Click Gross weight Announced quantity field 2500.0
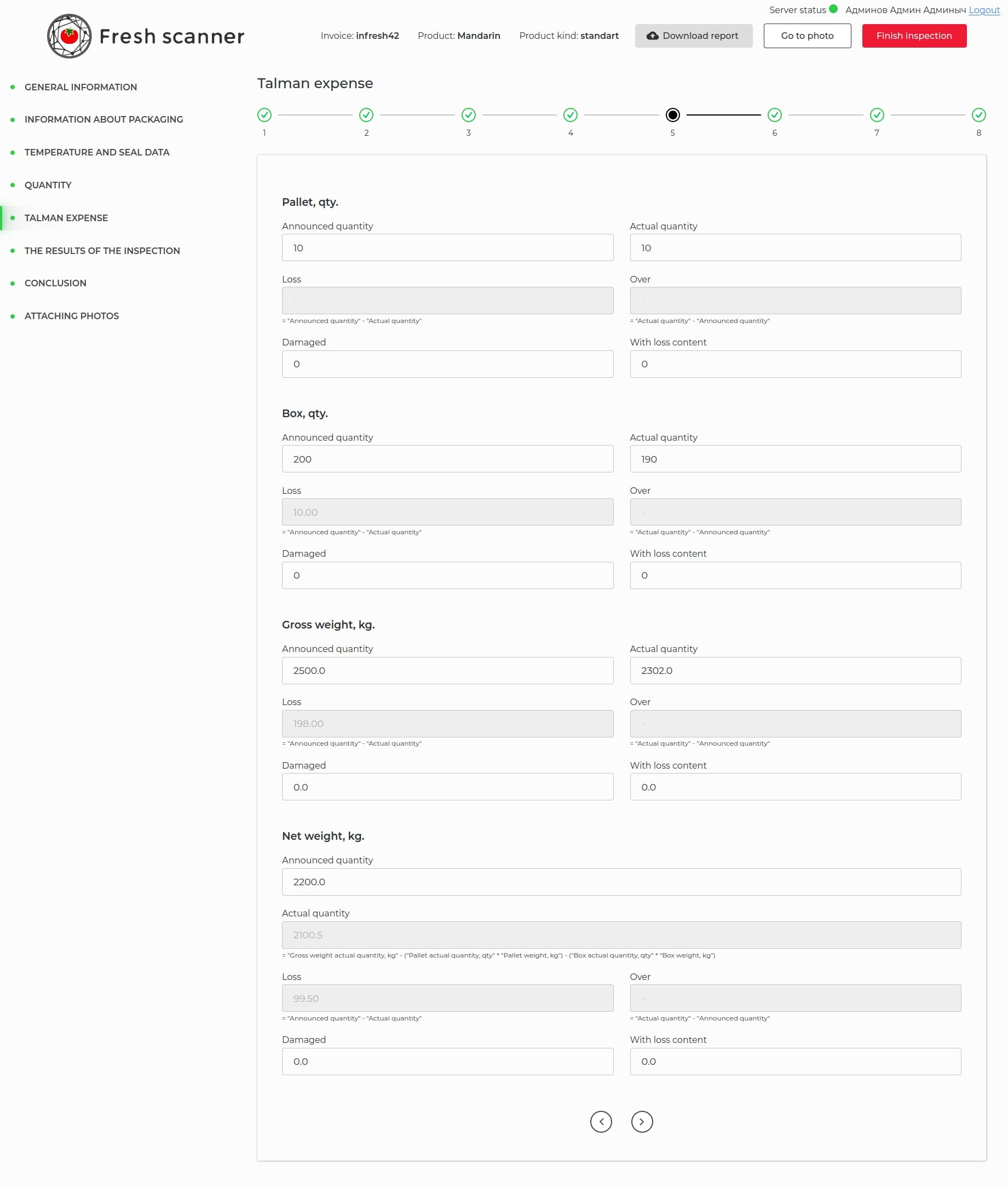1008x1188 pixels. click(x=447, y=670)
